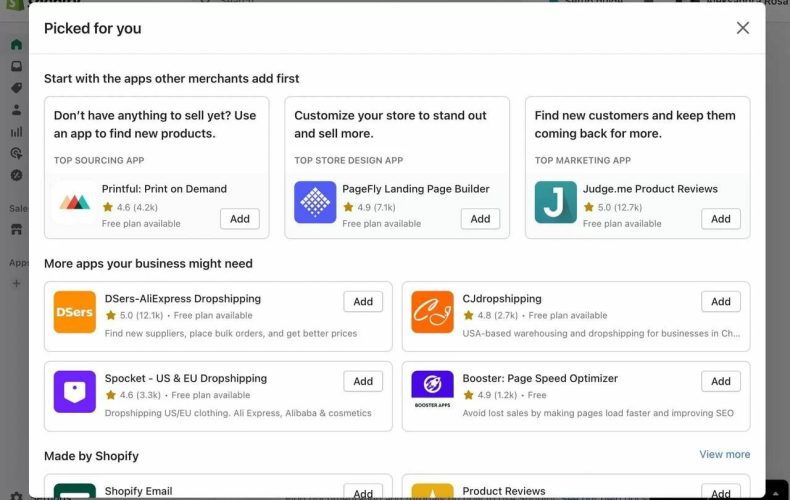
Task: Open DSers-AliExpress Dropshipping title
Action: [183, 298]
